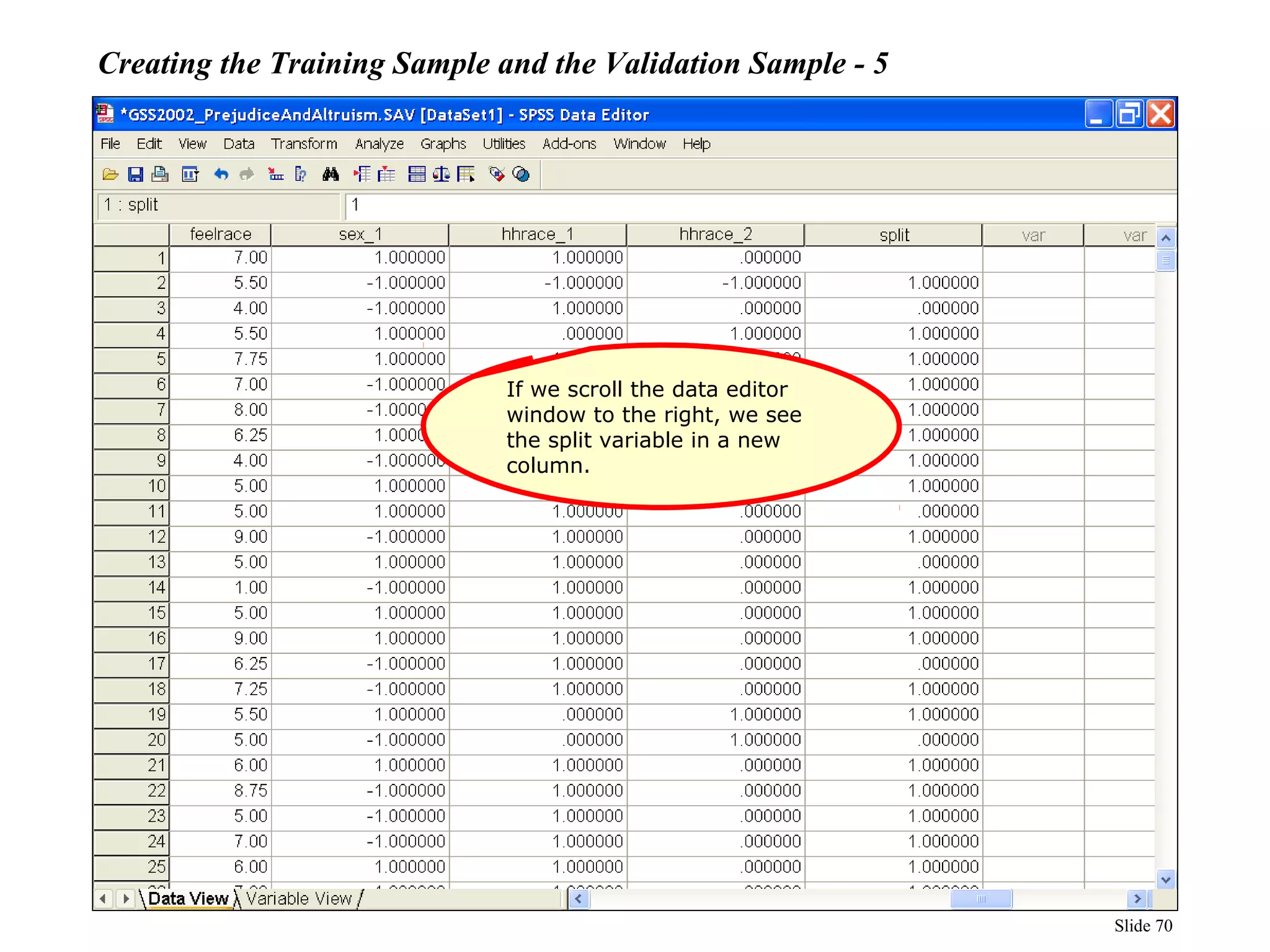Click horizontal scrollbar right arrow

(x=1137, y=898)
